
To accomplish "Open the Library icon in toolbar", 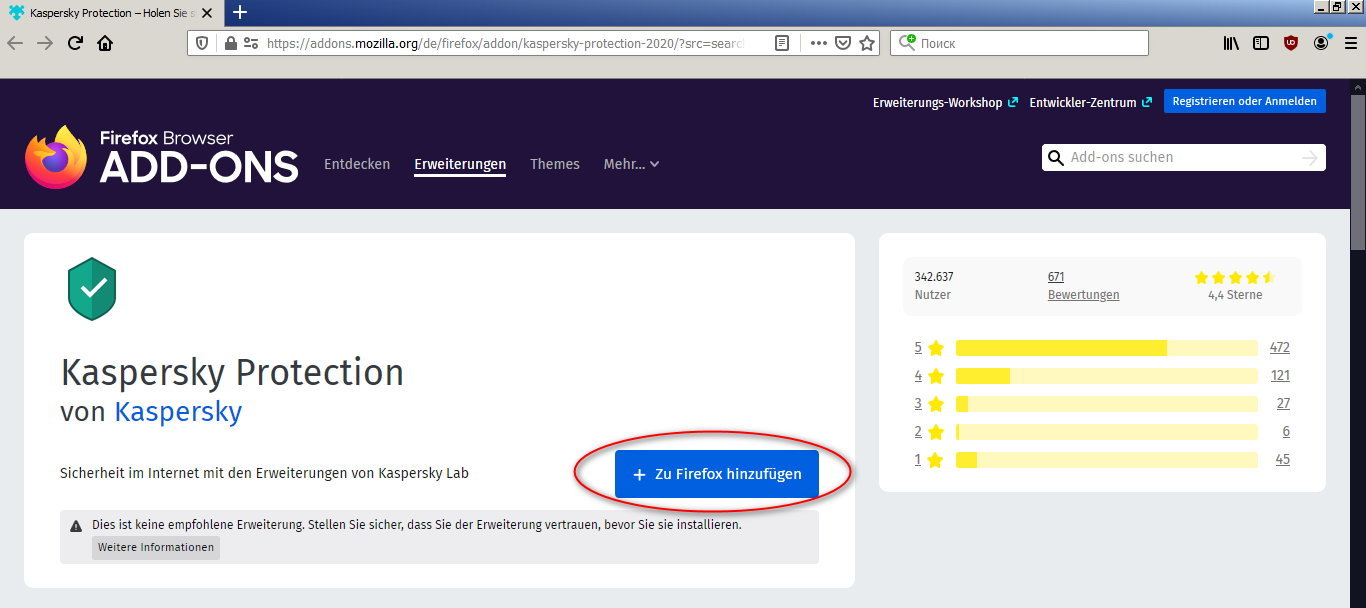I will pyautogui.click(x=1232, y=43).
